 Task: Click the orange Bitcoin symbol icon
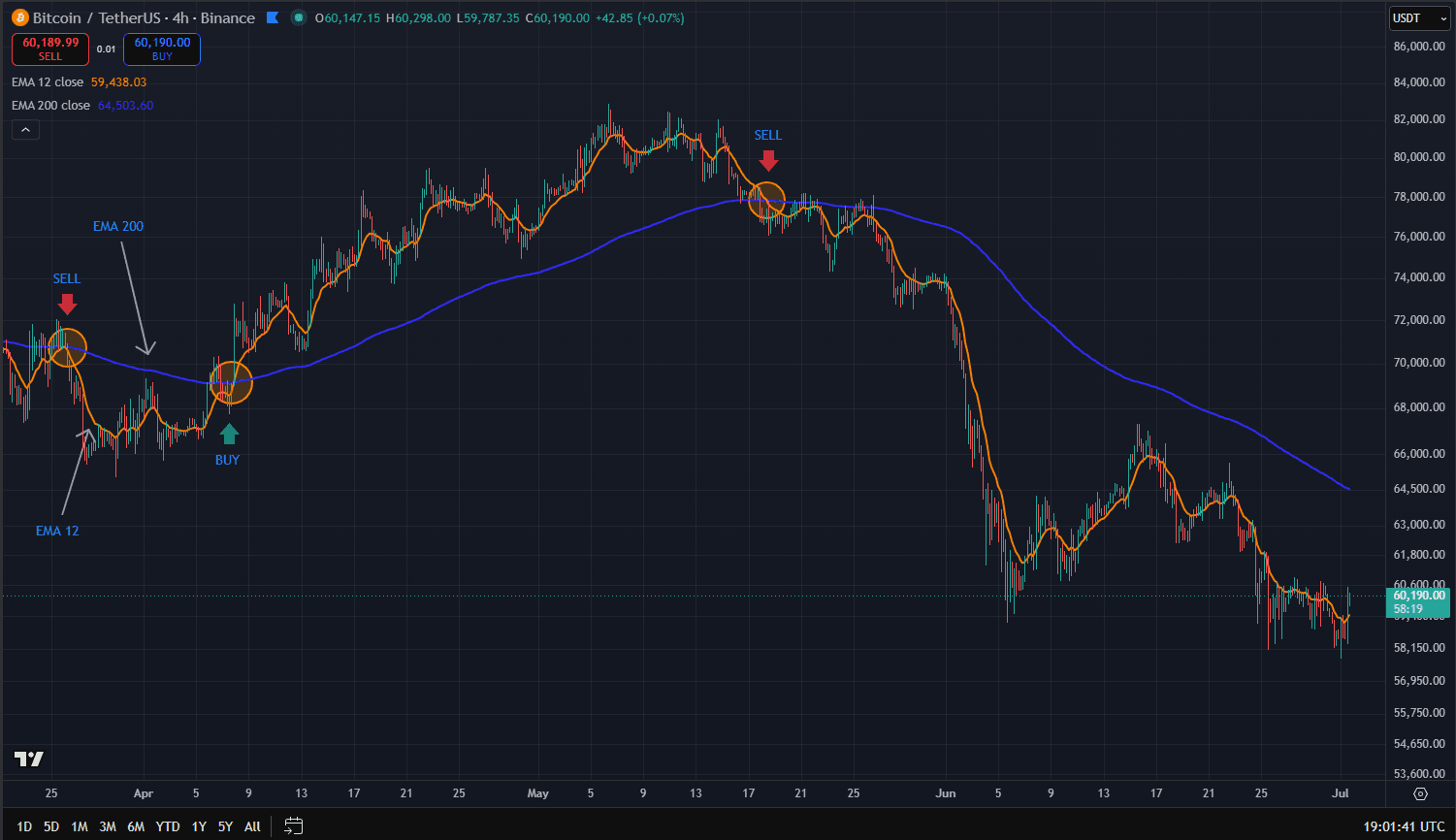[x=19, y=17]
